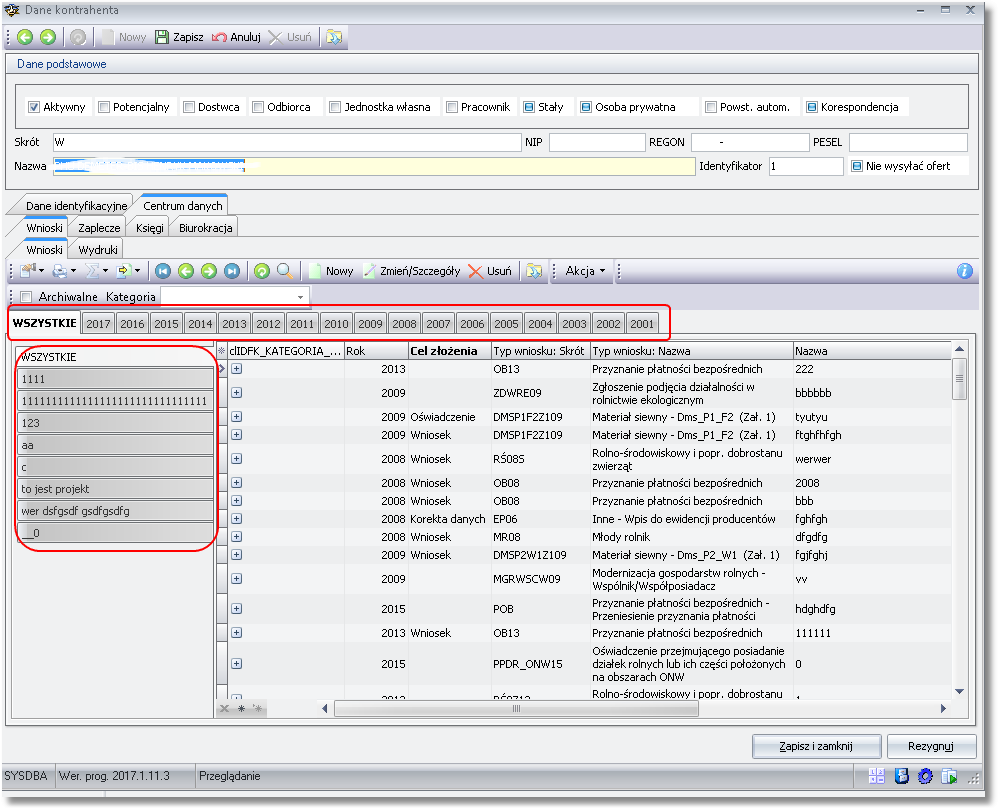
Task: Expand the row named hdghdfg
Action: (x=236, y=609)
